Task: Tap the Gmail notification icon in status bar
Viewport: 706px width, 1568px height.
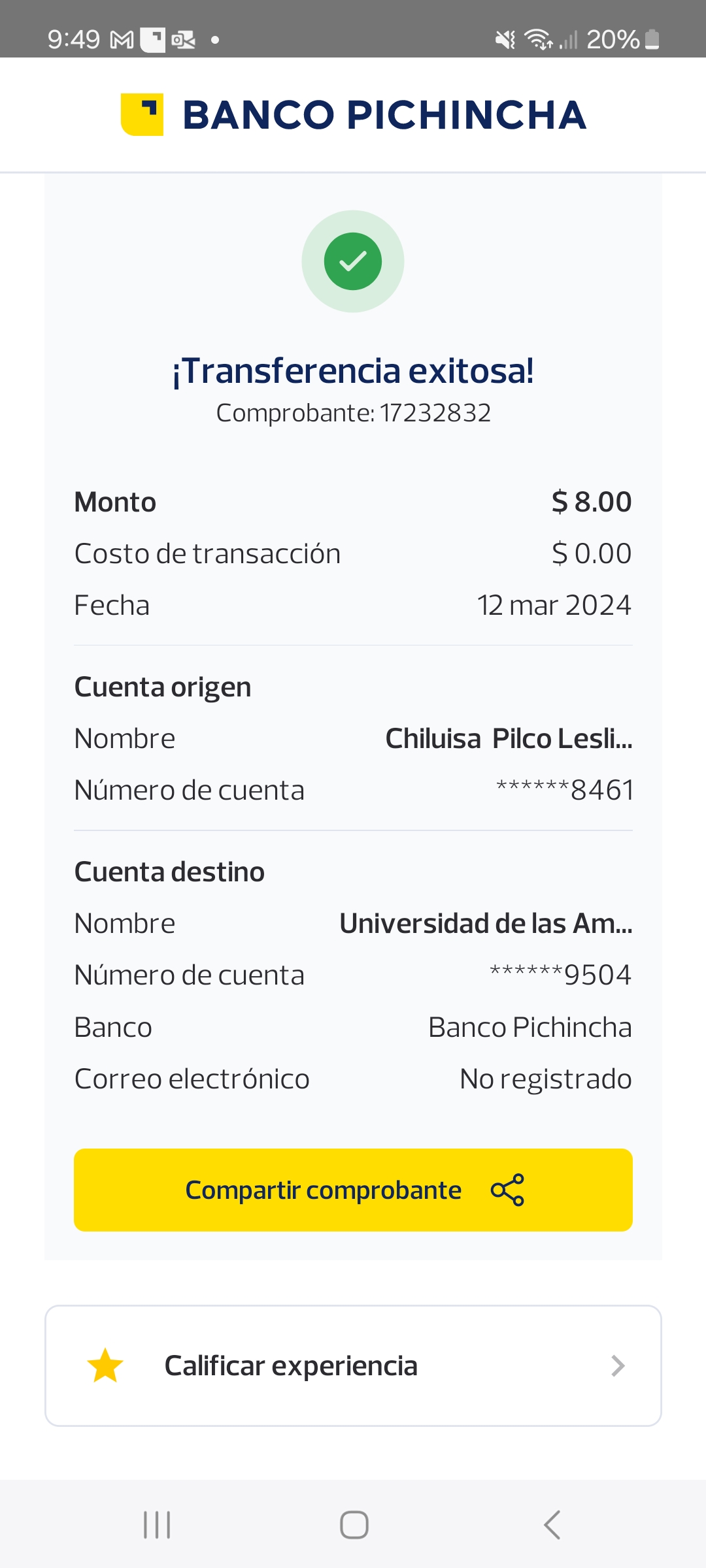Action: [x=122, y=41]
